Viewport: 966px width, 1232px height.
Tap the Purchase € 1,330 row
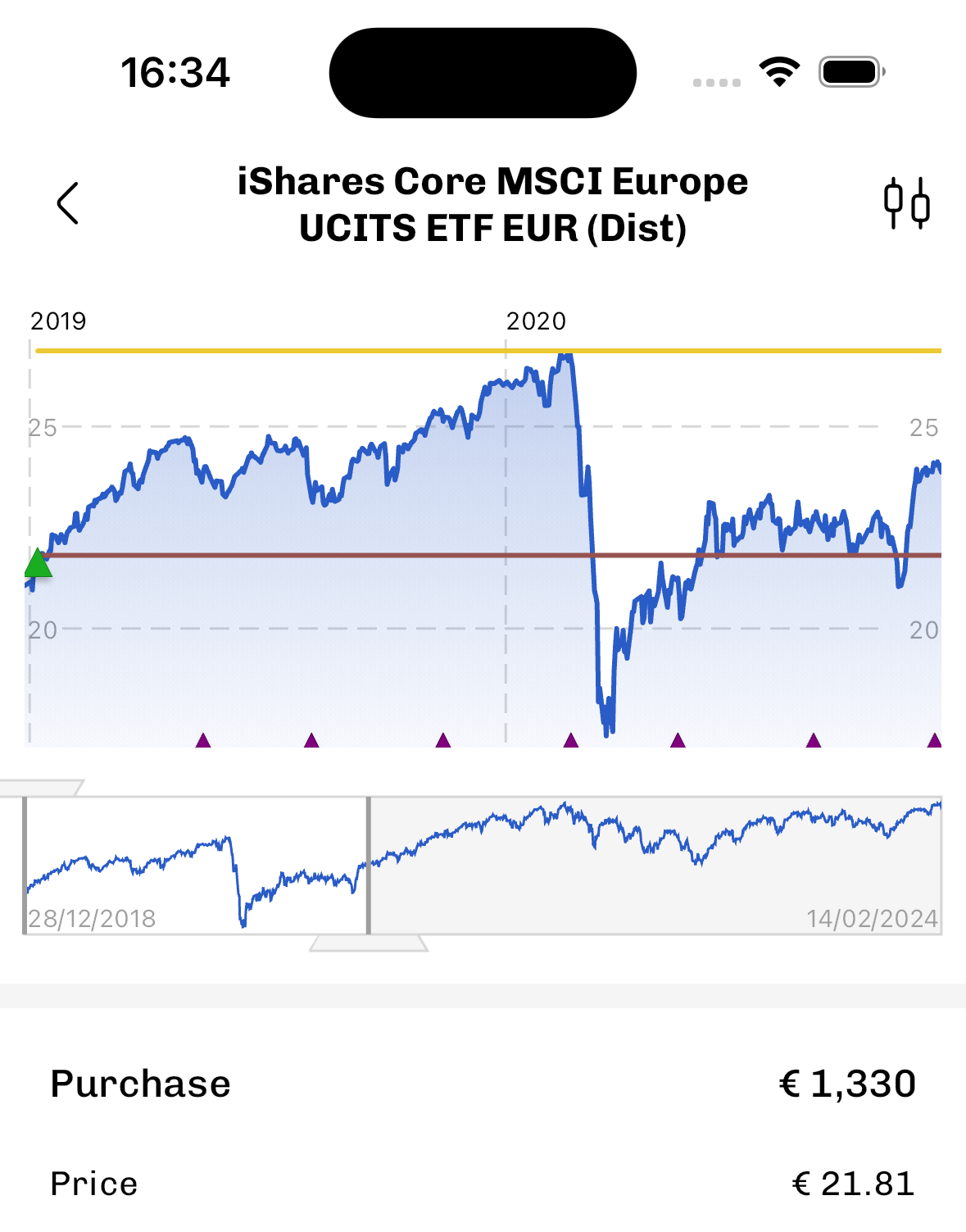point(483,1084)
